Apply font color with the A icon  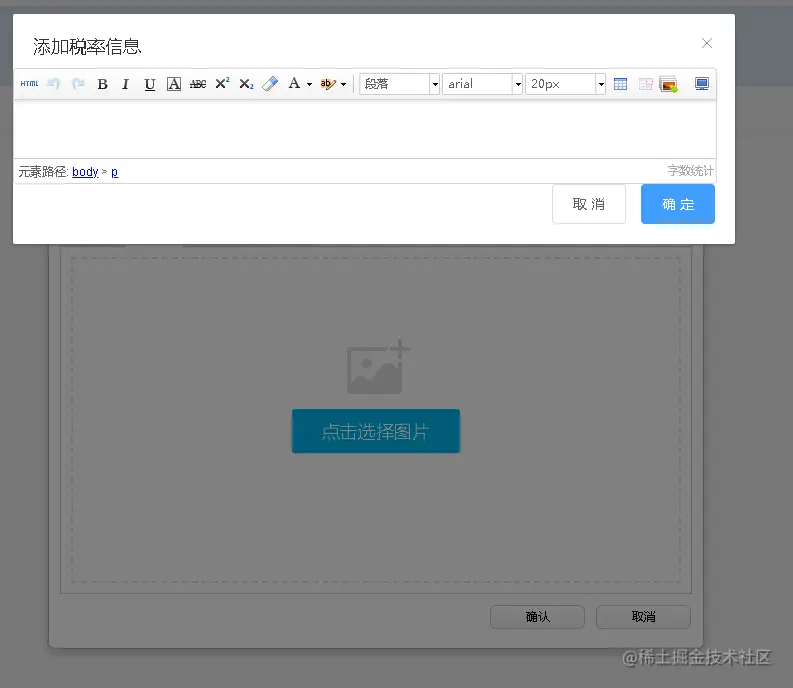point(294,83)
